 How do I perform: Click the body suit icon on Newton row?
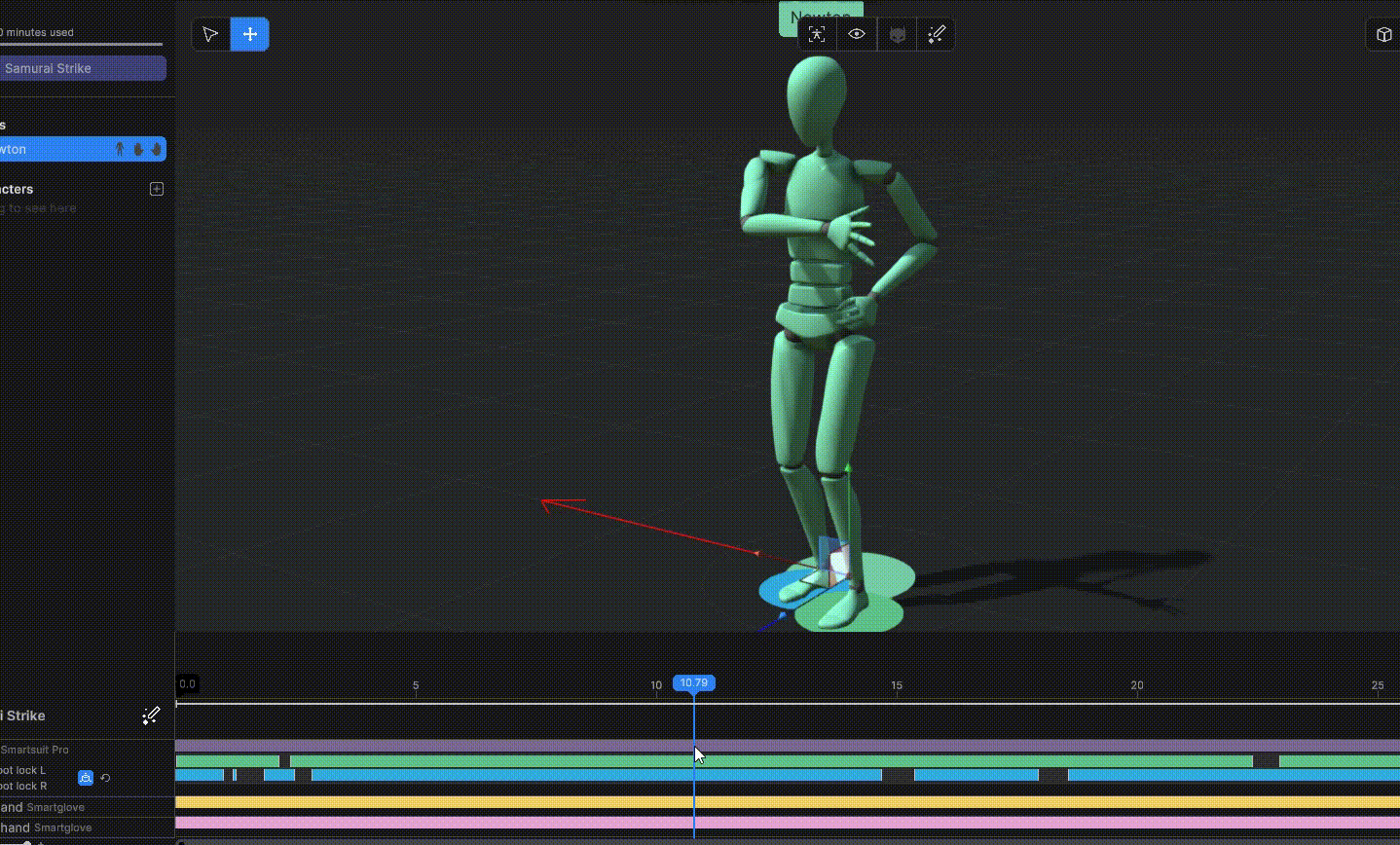click(x=120, y=149)
